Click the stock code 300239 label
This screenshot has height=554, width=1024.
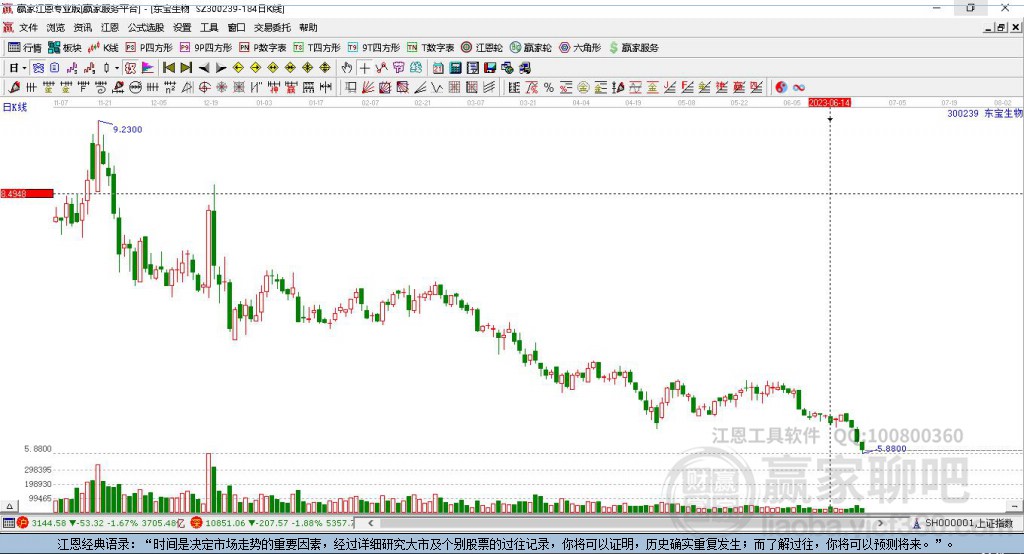click(x=963, y=114)
